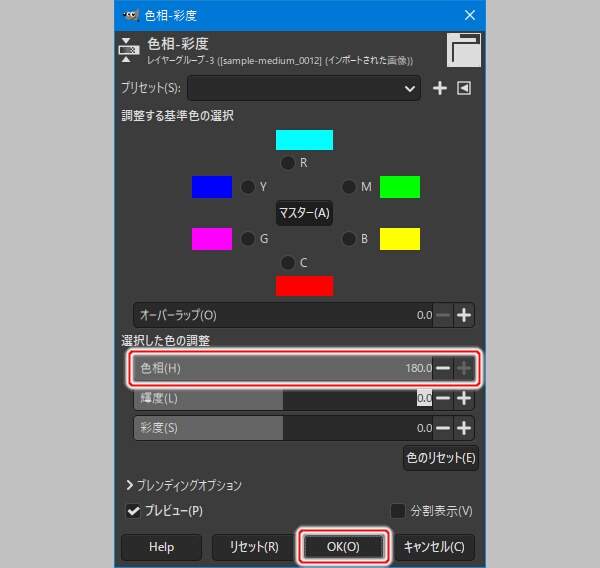
Task: Click the リセット(R) button
Action: click(254, 547)
